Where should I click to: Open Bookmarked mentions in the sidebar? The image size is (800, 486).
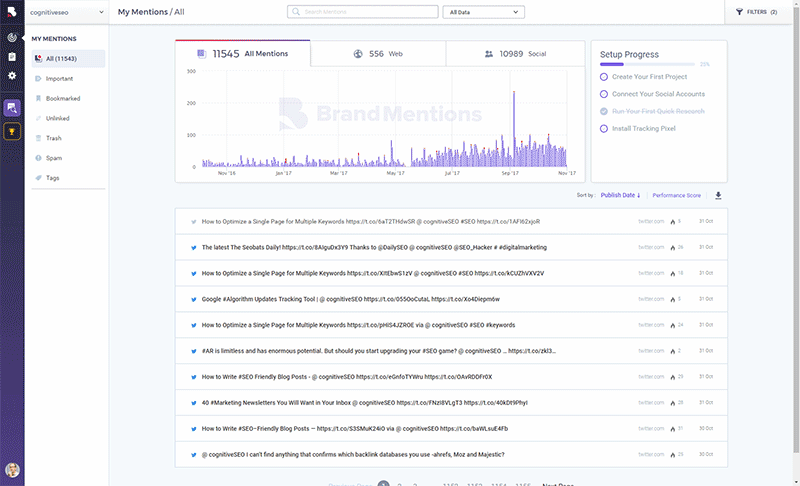62,98
